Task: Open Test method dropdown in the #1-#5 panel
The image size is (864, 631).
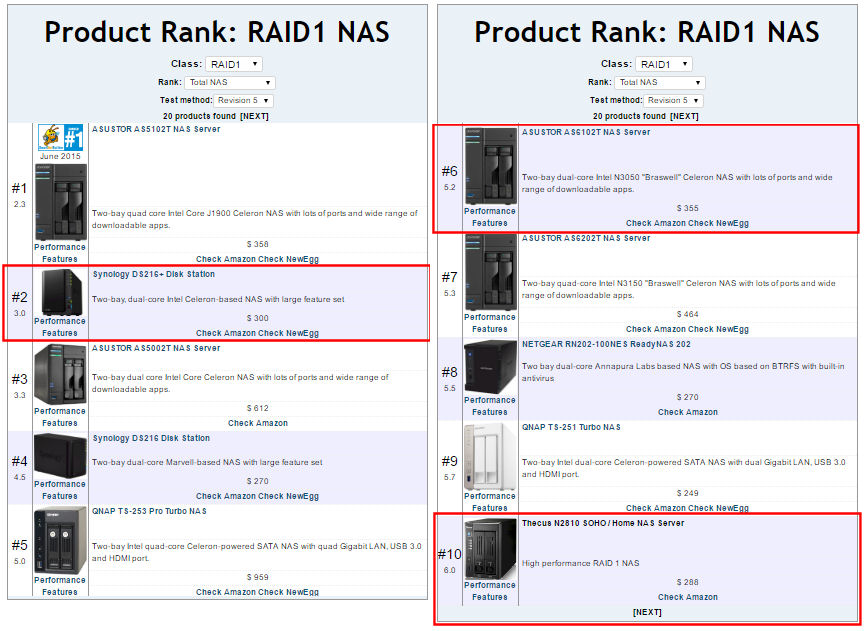Action: (243, 101)
